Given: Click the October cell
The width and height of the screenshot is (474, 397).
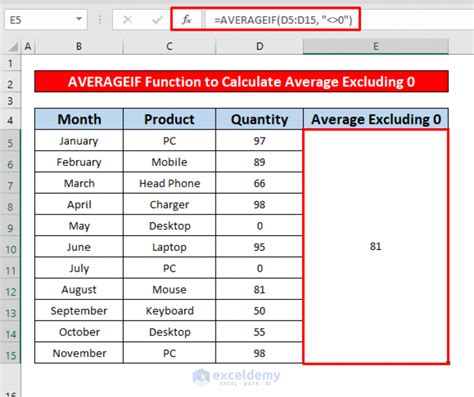Looking at the screenshot, I should [79, 332].
